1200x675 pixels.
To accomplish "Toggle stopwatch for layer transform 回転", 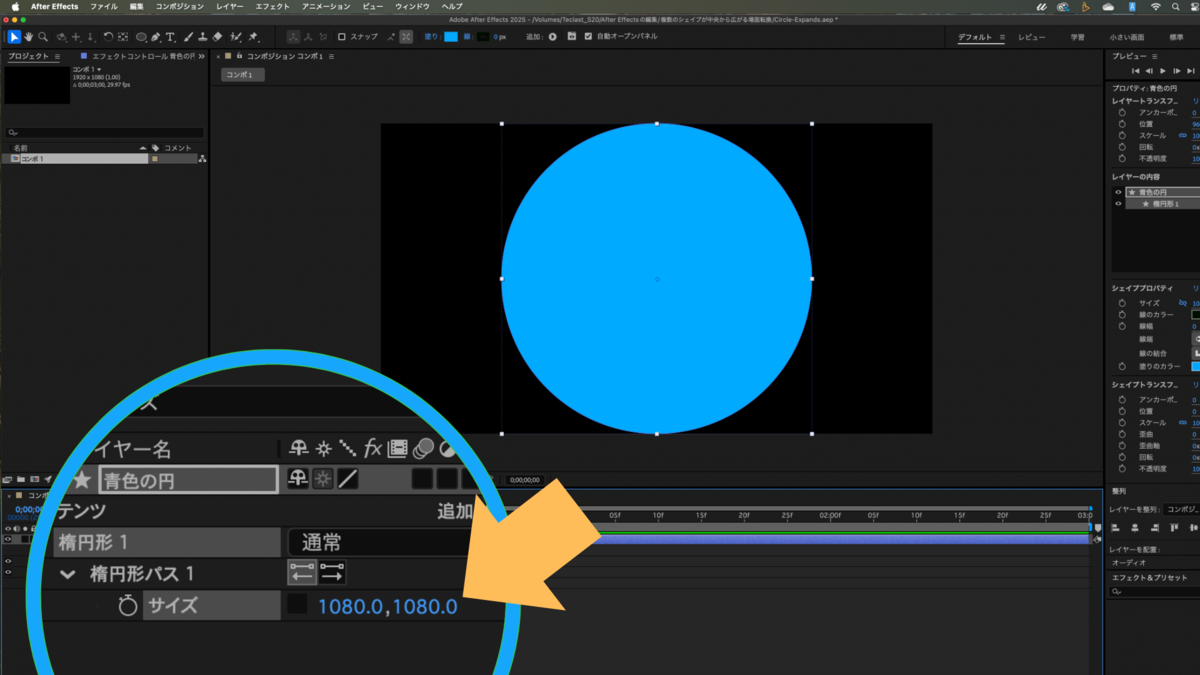I will click(1122, 147).
